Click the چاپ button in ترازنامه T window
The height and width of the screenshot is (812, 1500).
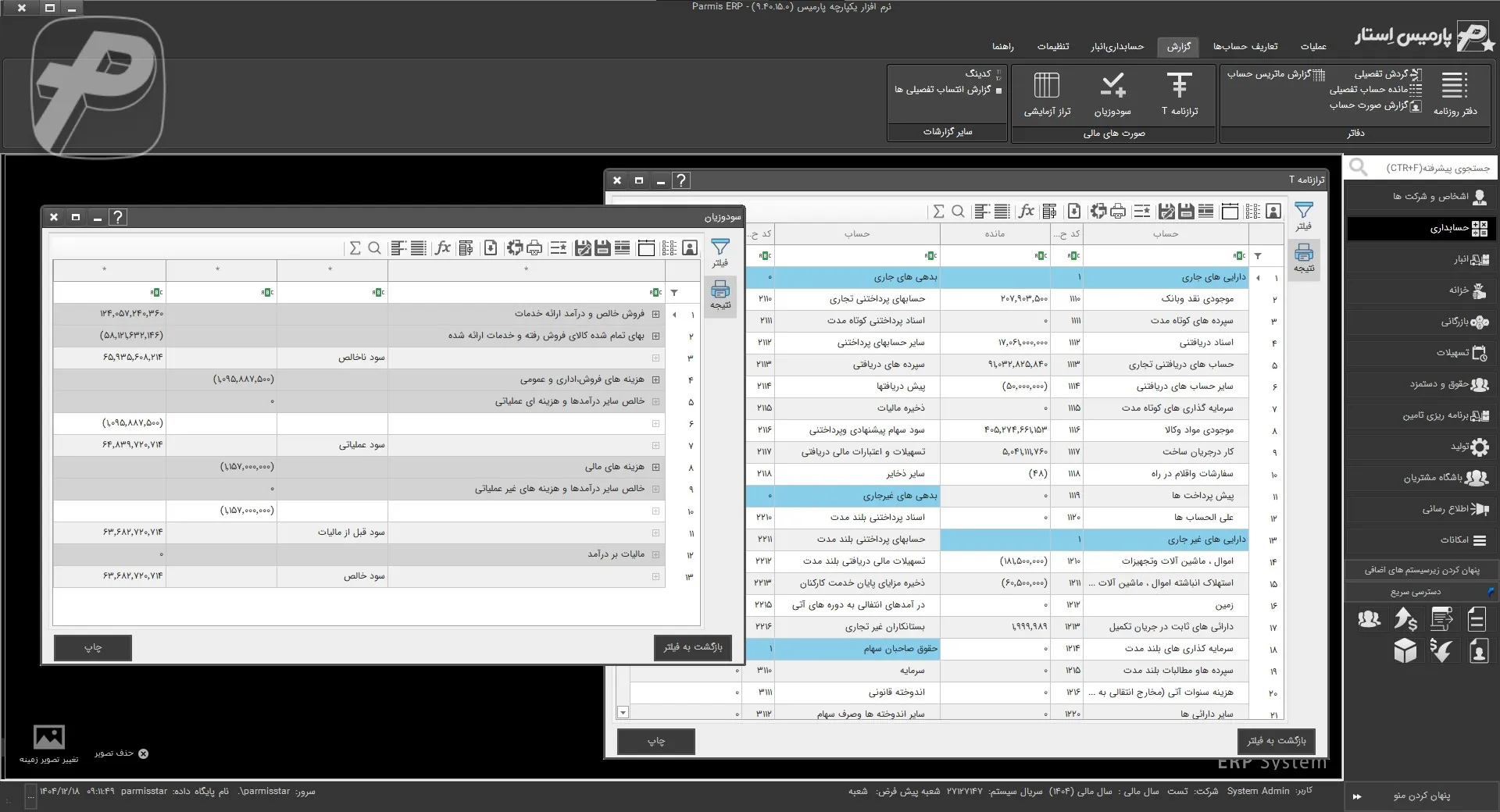click(x=656, y=741)
